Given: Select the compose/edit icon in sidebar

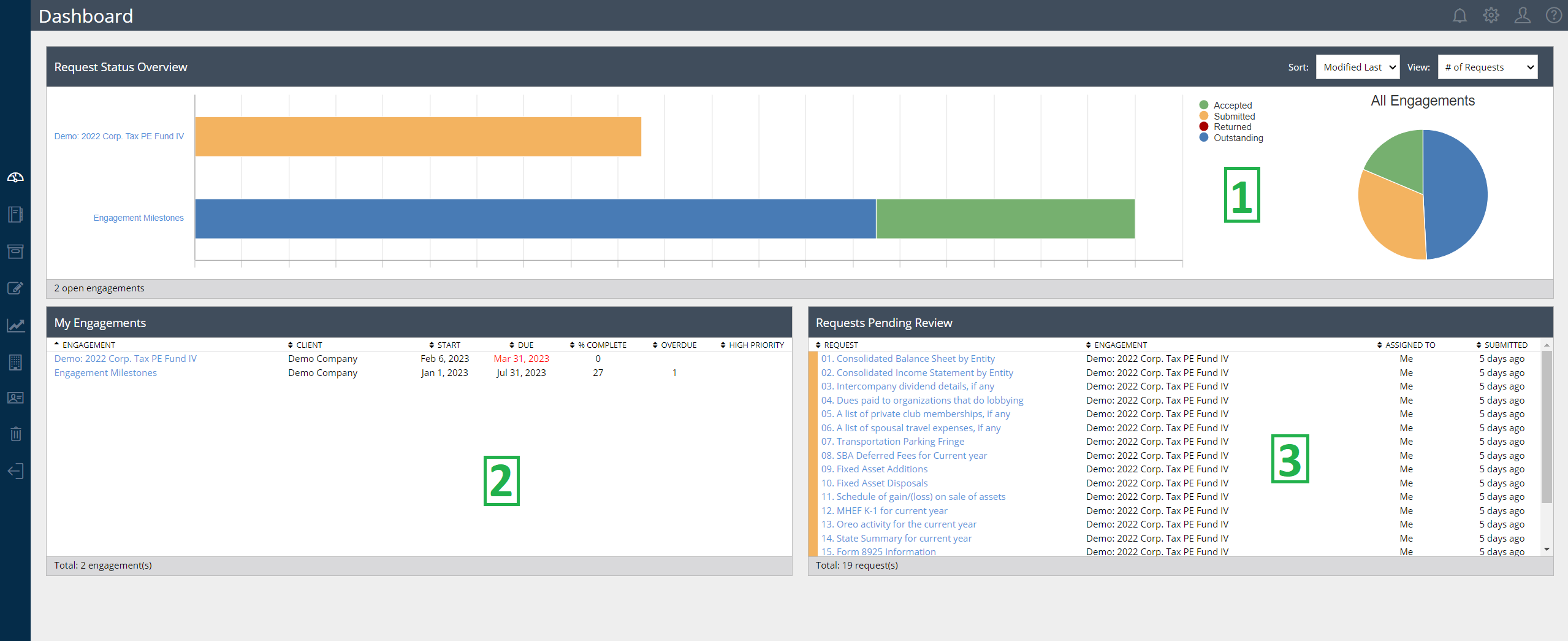Looking at the screenshot, I should click(15, 288).
